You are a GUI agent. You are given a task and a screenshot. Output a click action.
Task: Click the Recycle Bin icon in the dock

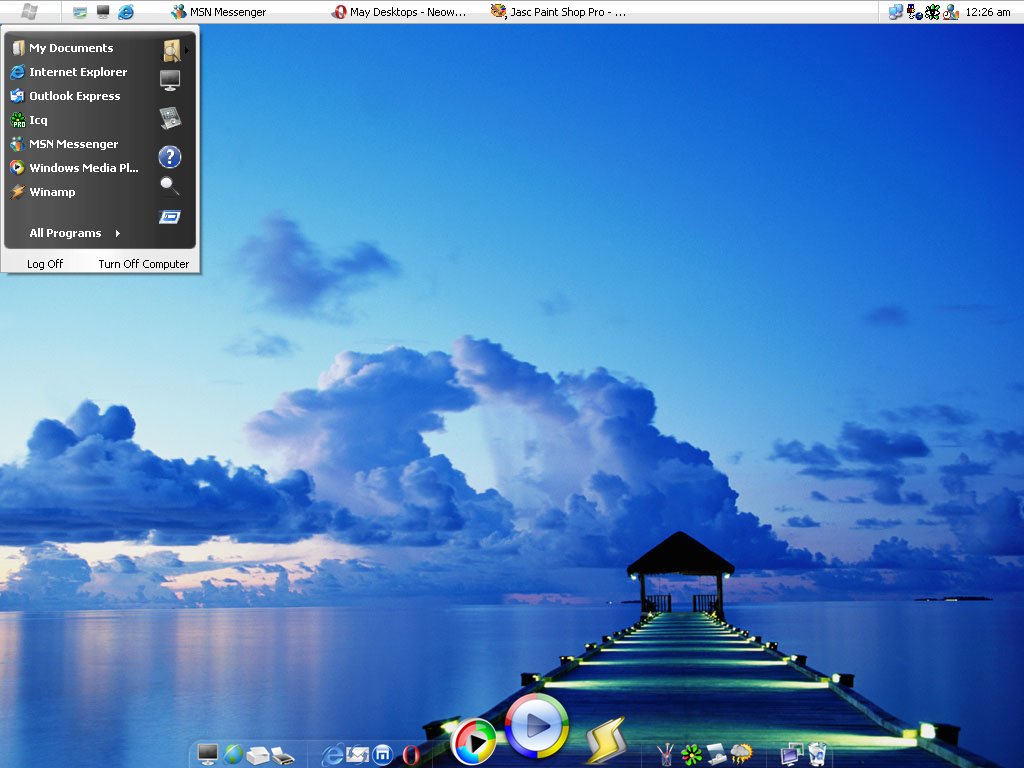coord(817,754)
